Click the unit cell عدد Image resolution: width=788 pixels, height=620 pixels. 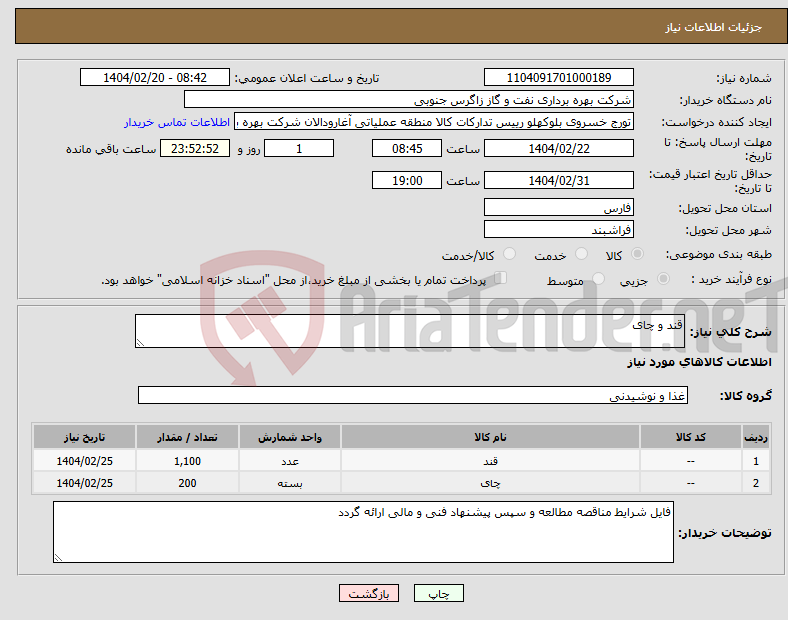290,461
